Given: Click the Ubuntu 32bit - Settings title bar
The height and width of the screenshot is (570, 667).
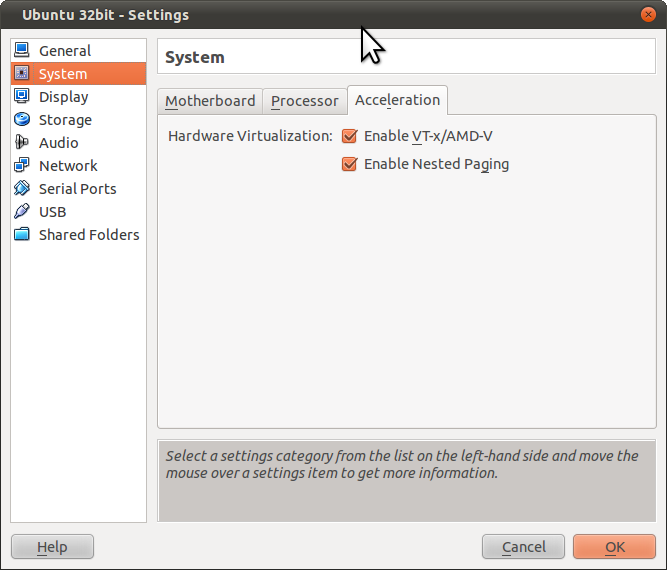Looking at the screenshot, I should [98, 15].
